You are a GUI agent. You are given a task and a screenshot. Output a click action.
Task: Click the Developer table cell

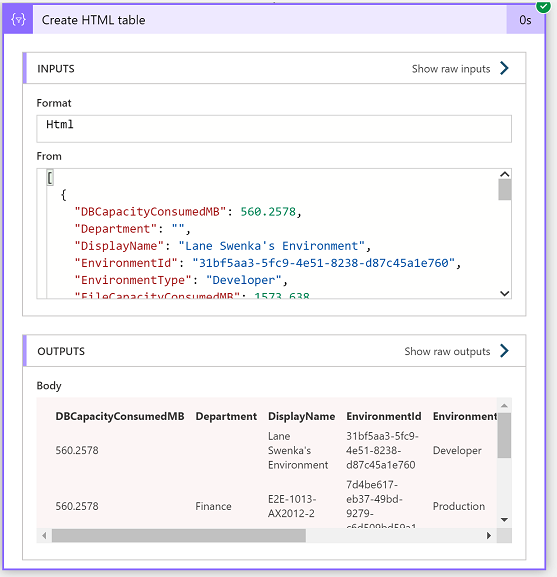pos(457,450)
